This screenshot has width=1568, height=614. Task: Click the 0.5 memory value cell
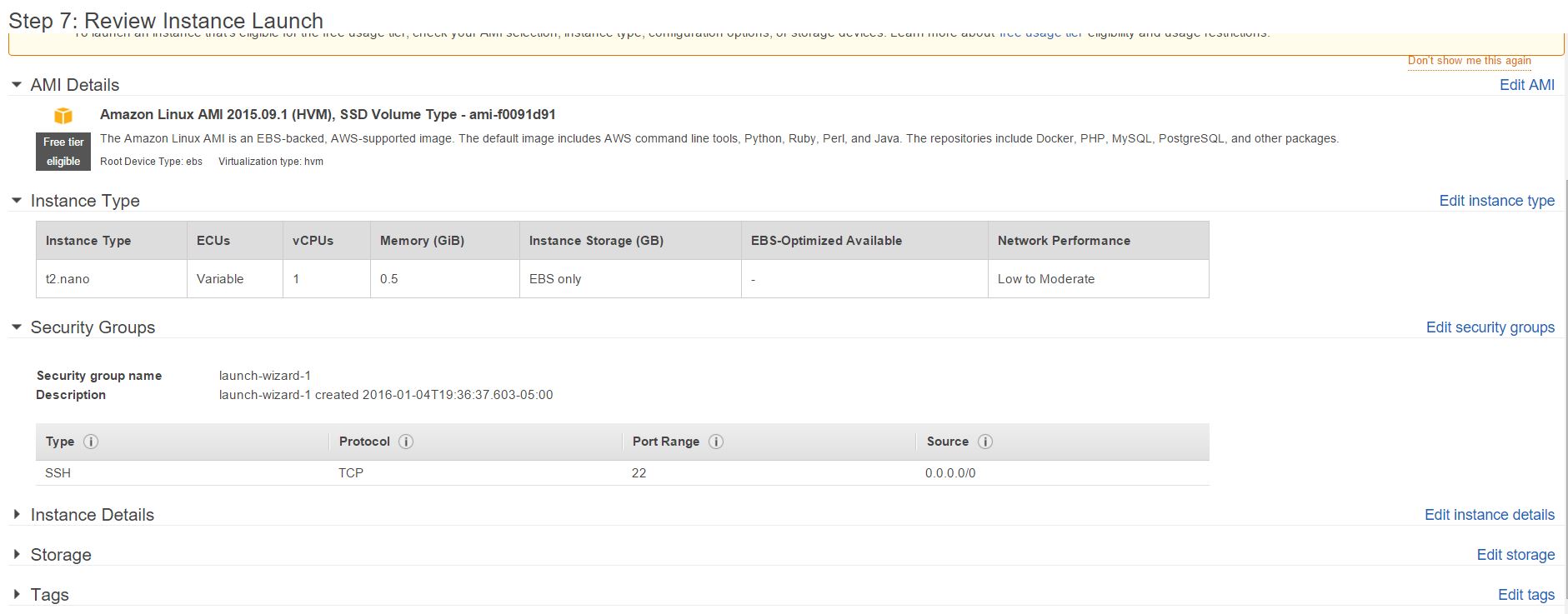[445, 278]
